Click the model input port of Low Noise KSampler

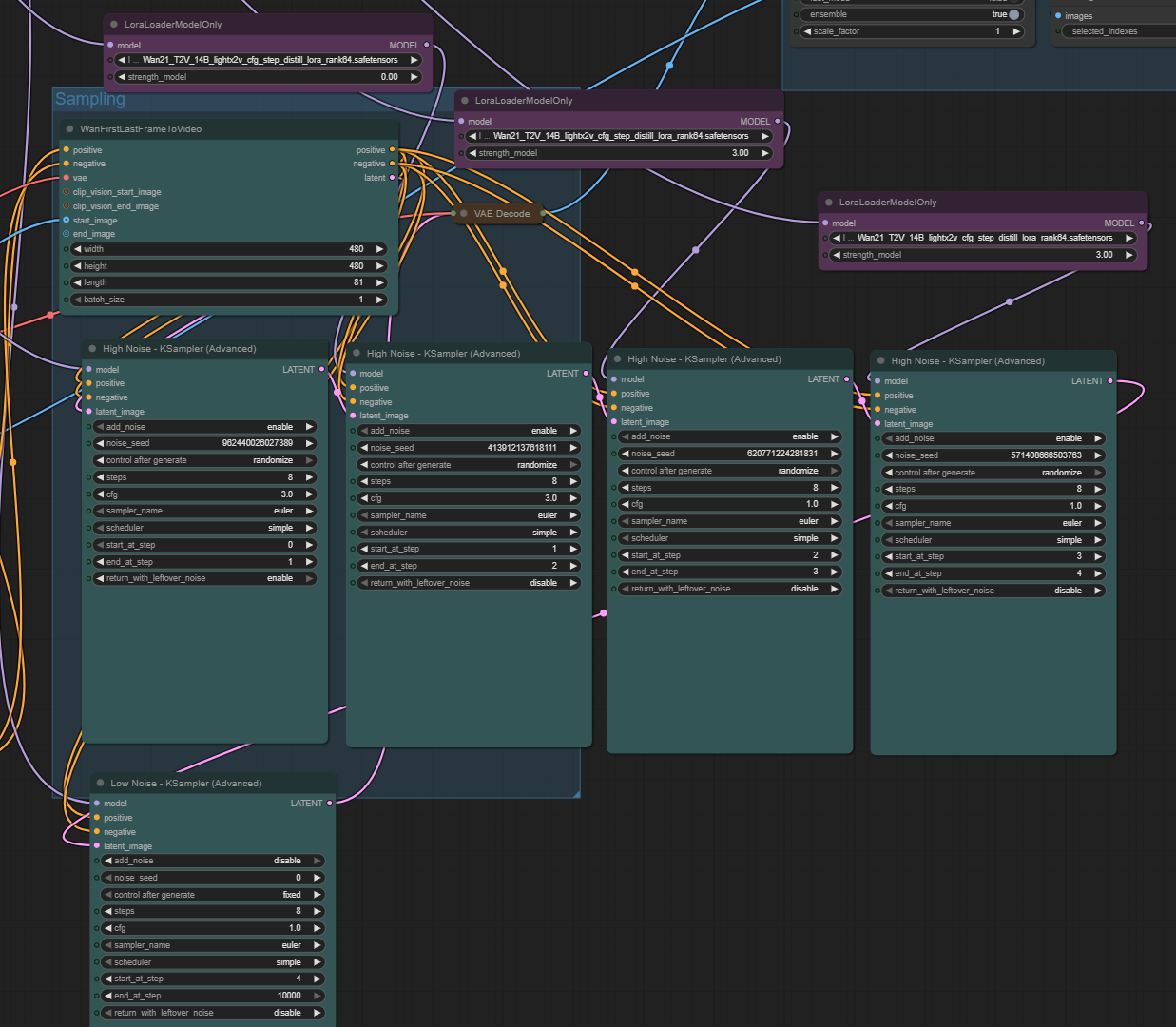(x=96, y=804)
